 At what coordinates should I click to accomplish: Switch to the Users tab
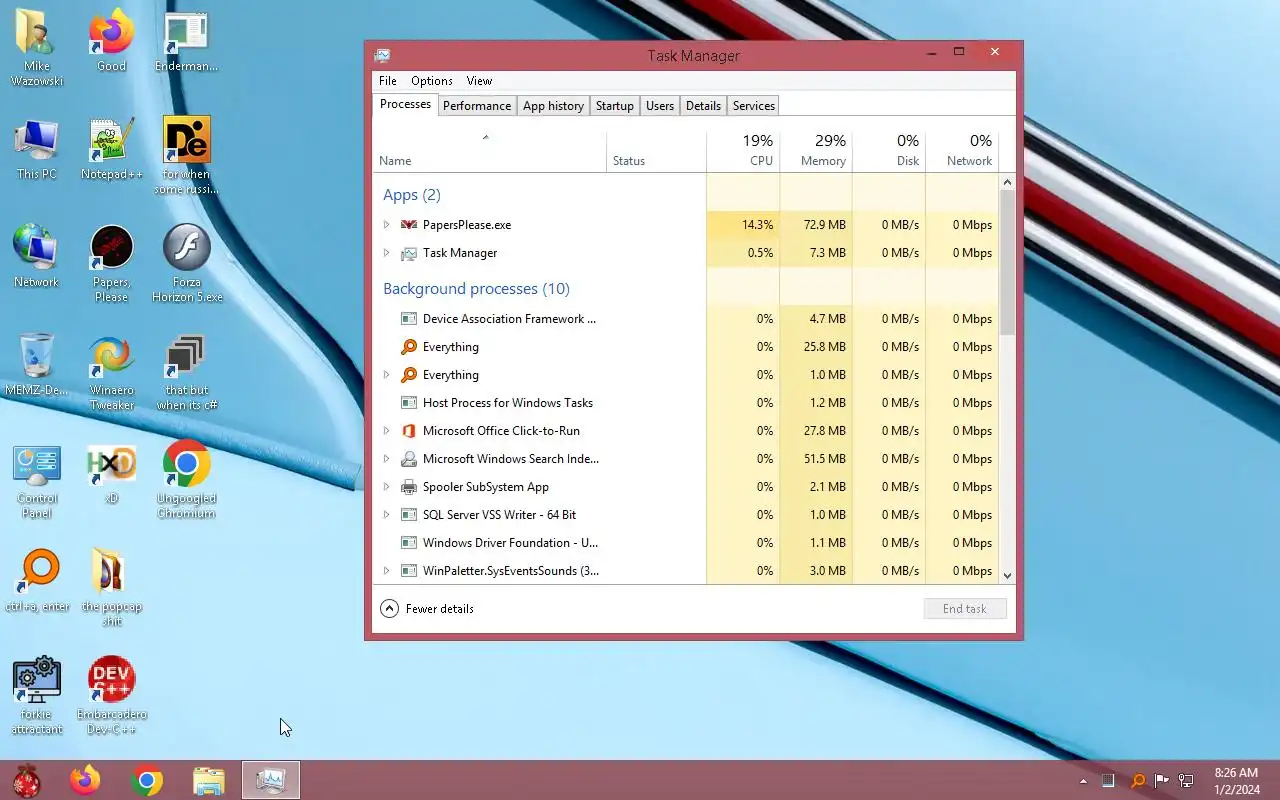pos(660,106)
